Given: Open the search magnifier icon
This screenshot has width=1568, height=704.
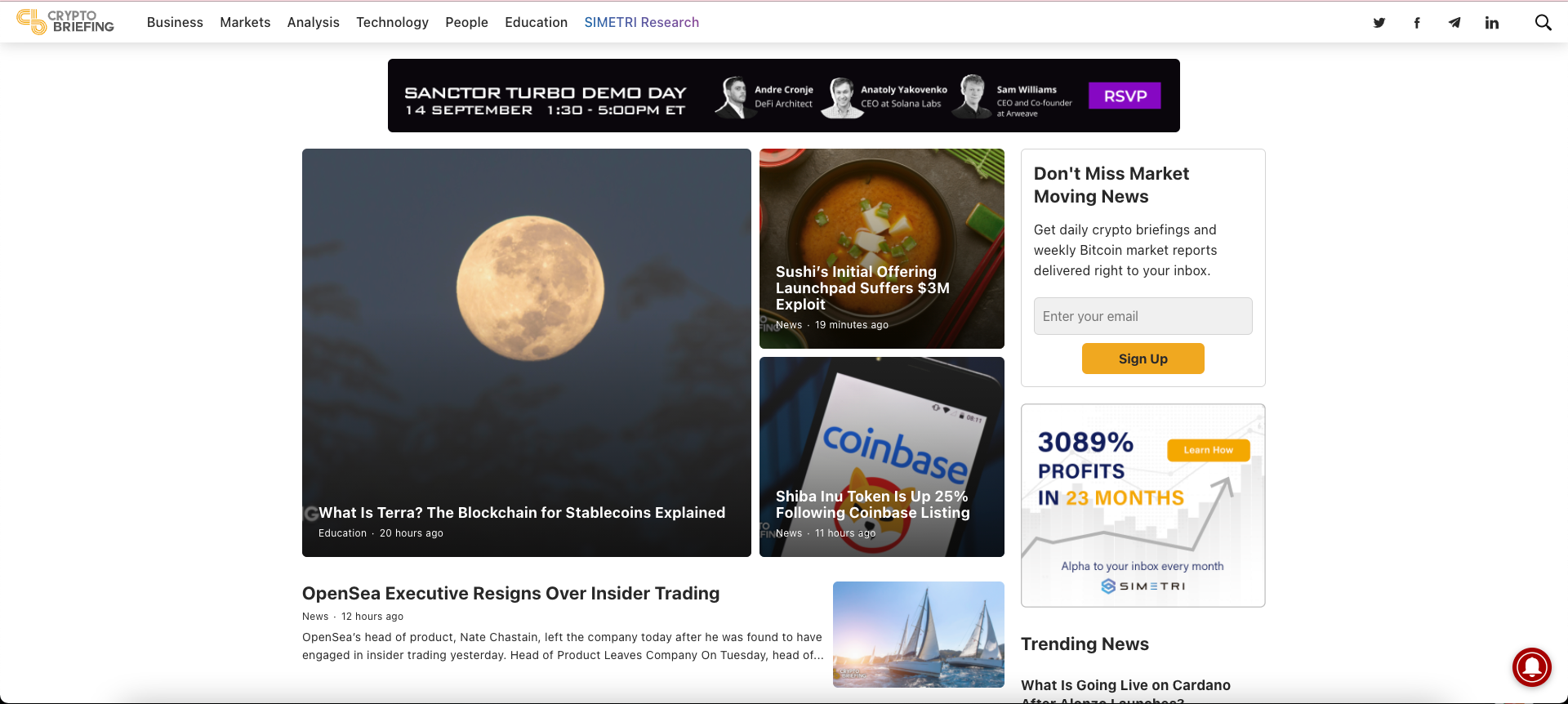Looking at the screenshot, I should pyautogui.click(x=1543, y=23).
